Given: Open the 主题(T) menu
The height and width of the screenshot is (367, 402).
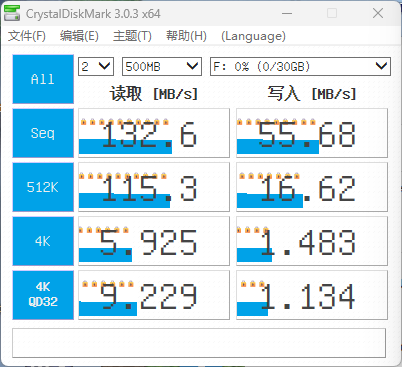Looking at the screenshot, I should click(132, 36).
